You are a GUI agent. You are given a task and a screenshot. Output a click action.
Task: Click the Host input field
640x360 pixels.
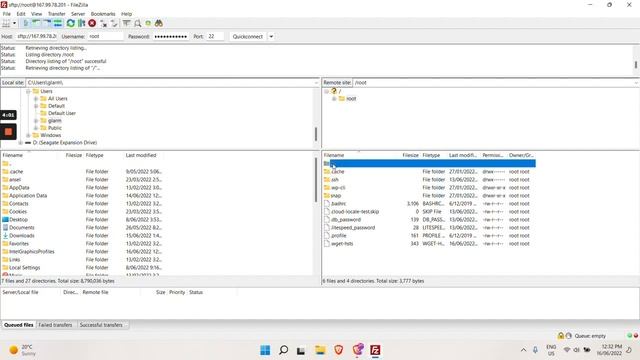(x=37, y=36)
